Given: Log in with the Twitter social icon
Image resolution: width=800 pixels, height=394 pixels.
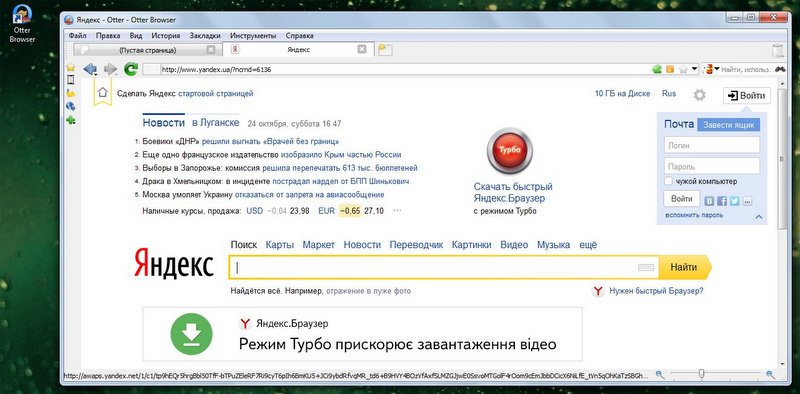Looking at the screenshot, I should click(735, 201).
